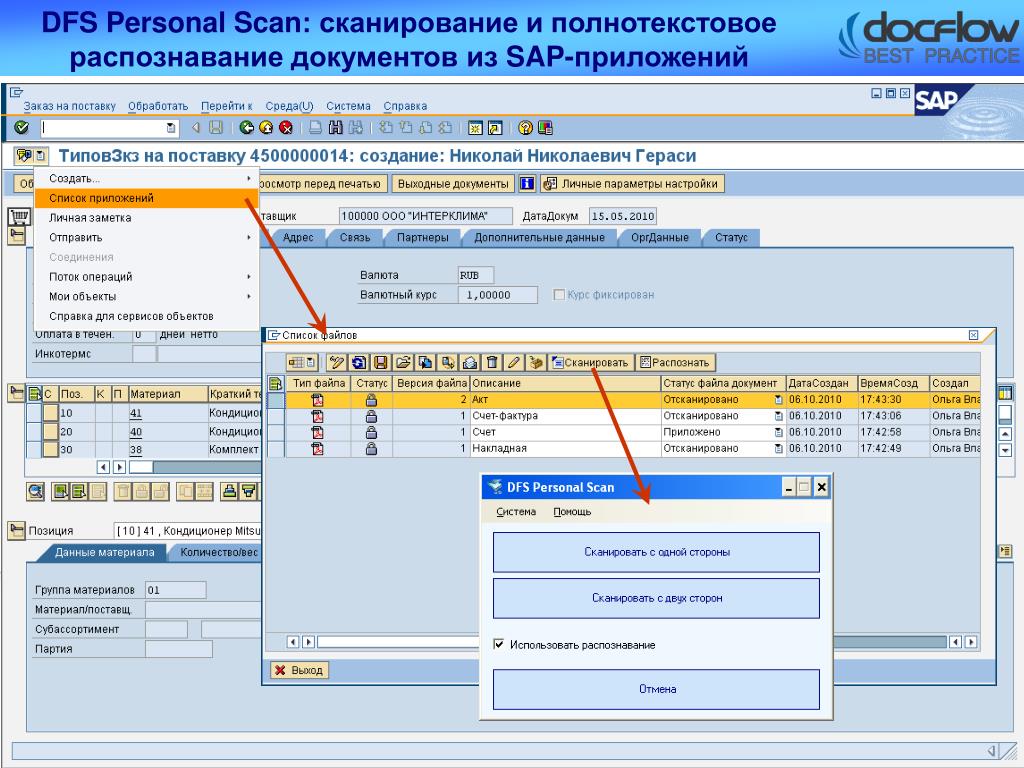Click the Личные параметры настройки button
The image size is (1024, 768).
(632, 184)
